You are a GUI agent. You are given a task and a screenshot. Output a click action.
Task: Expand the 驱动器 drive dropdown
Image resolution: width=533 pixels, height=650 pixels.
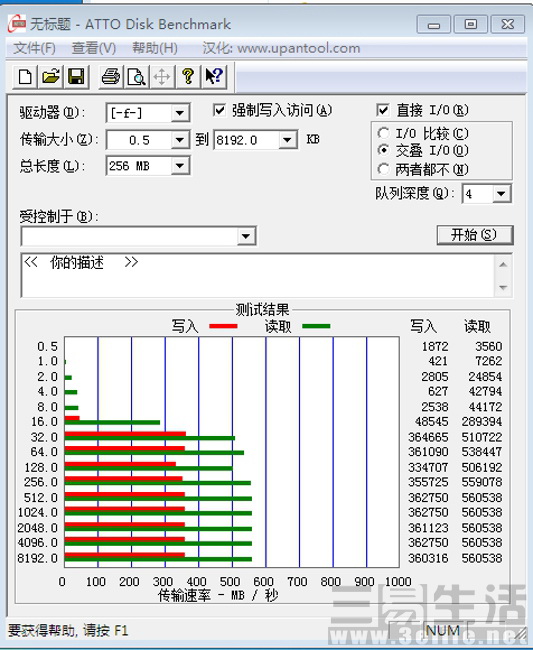coord(180,113)
